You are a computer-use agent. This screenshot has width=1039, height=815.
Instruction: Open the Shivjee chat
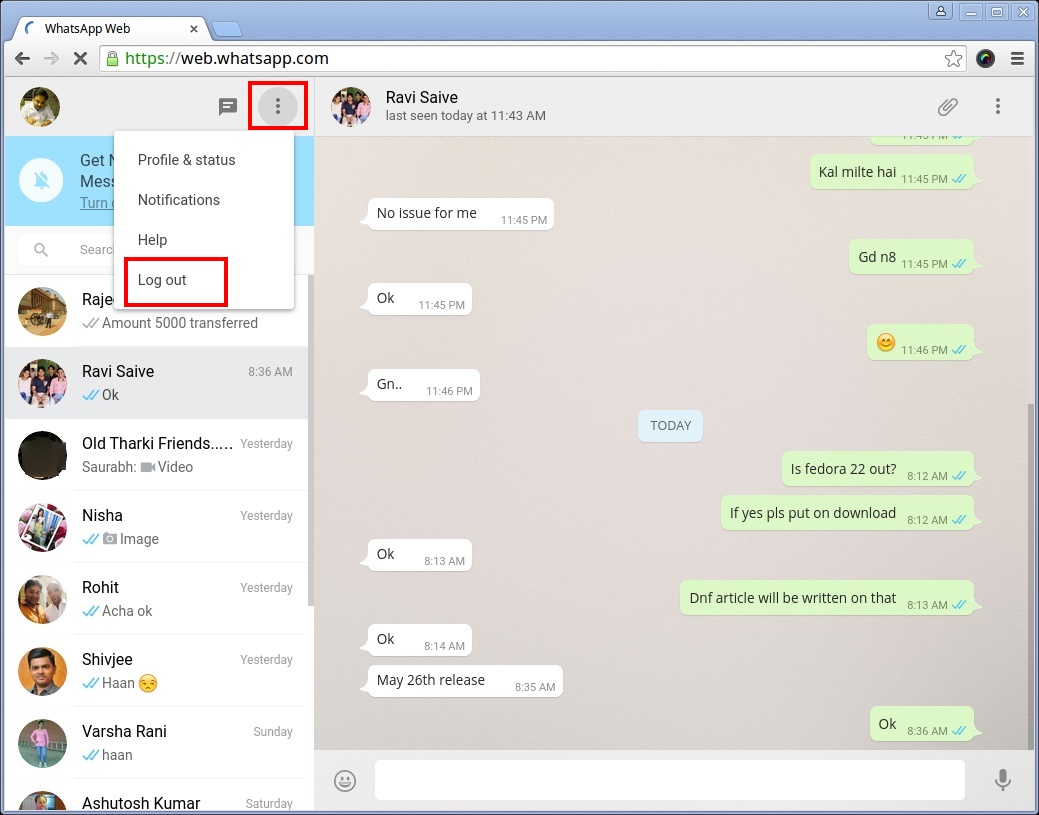pyautogui.click(x=156, y=671)
